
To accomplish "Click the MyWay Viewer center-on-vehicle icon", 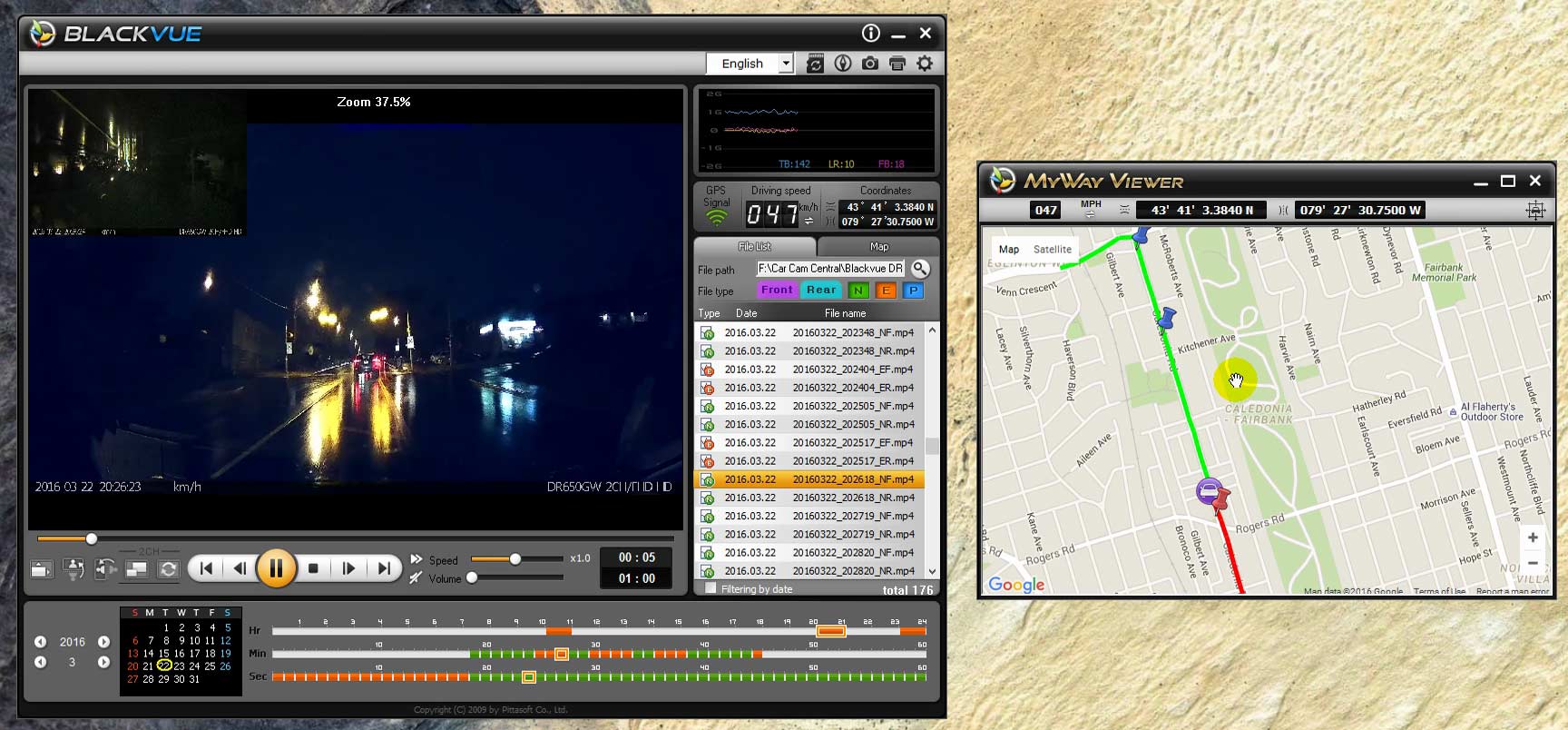I will [x=1535, y=210].
